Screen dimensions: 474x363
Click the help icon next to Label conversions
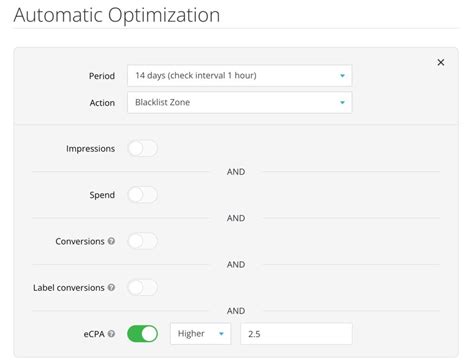[112, 287]
